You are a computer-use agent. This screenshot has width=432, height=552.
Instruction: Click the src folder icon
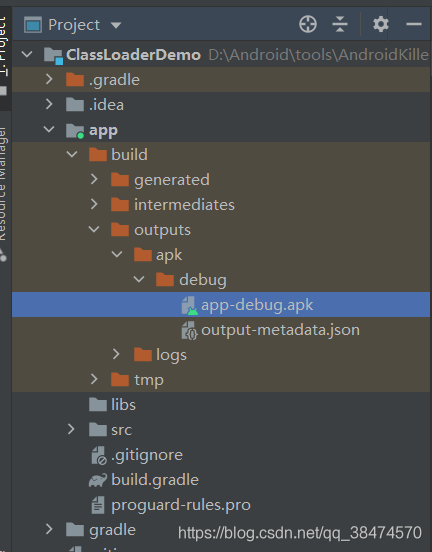(x=98, y=429)
